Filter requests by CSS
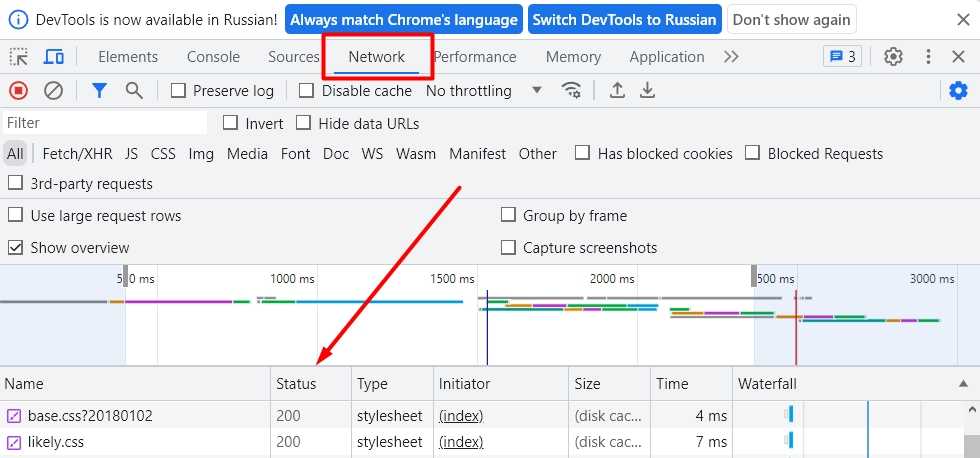This screenshot has height=458, width=980. (163, 154)
